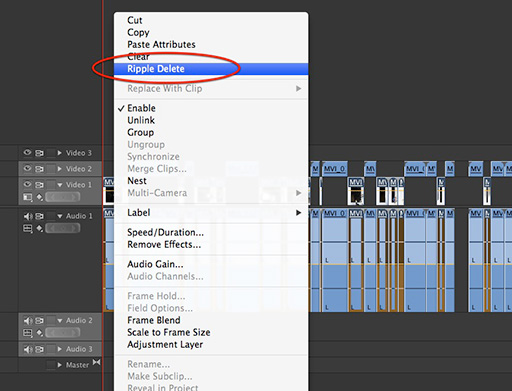Expand the Master track triangle

pos(59,365)
